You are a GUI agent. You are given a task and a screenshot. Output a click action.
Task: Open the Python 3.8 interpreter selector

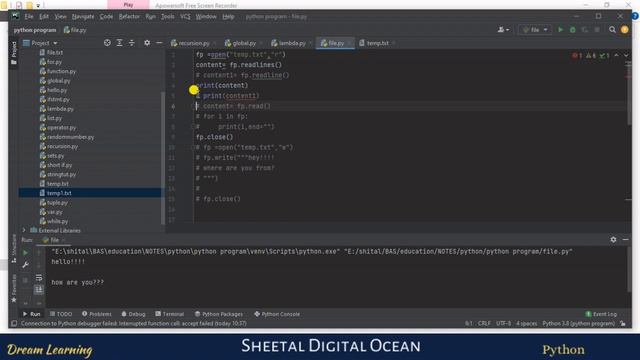coord(578,324)
